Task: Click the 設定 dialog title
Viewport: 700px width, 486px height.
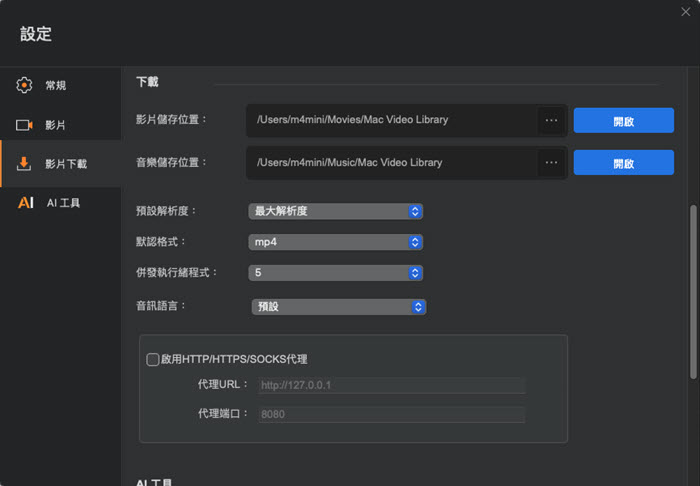Action: tap(36, 34)
